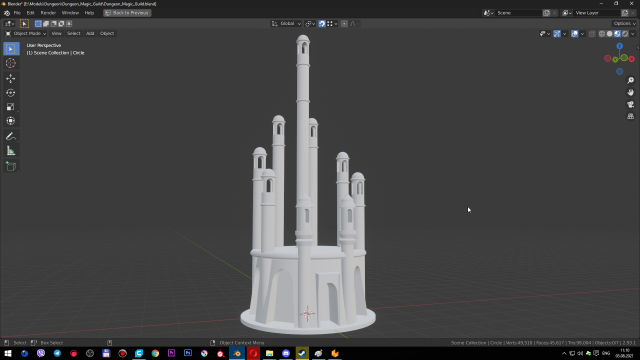Click the Blender logo menu icon
Viewport: 640px width, 360px height.
[x=7, y=13]
